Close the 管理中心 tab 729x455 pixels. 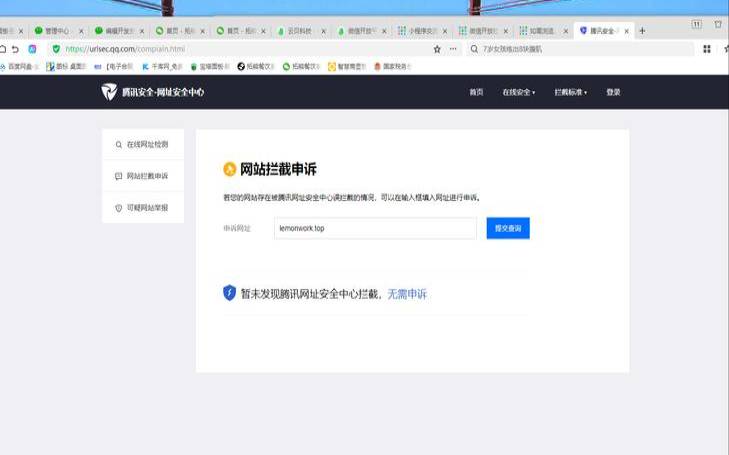tap(81, 31)
